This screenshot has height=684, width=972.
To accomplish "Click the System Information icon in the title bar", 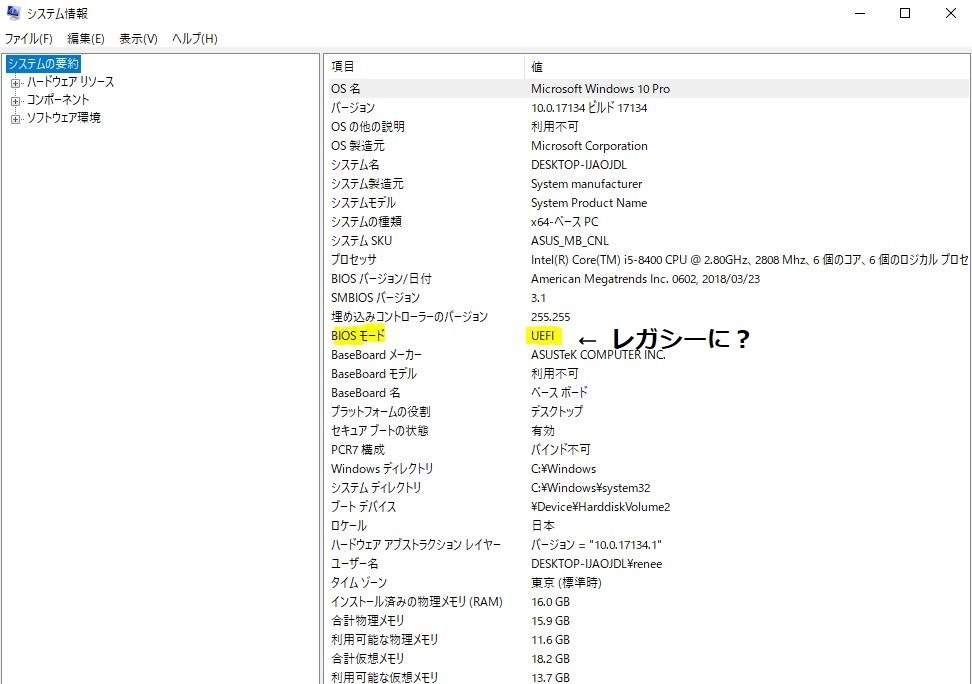I will pos(12,13).
